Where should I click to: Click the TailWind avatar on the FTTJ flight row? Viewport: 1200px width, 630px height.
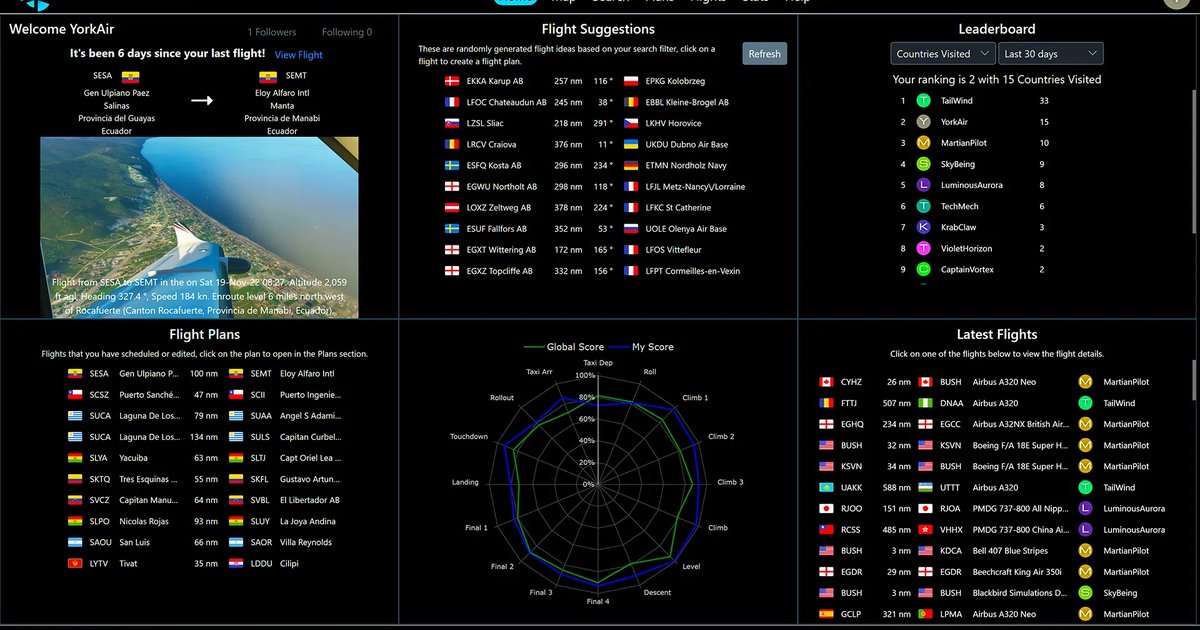(x=1085, y=403)
